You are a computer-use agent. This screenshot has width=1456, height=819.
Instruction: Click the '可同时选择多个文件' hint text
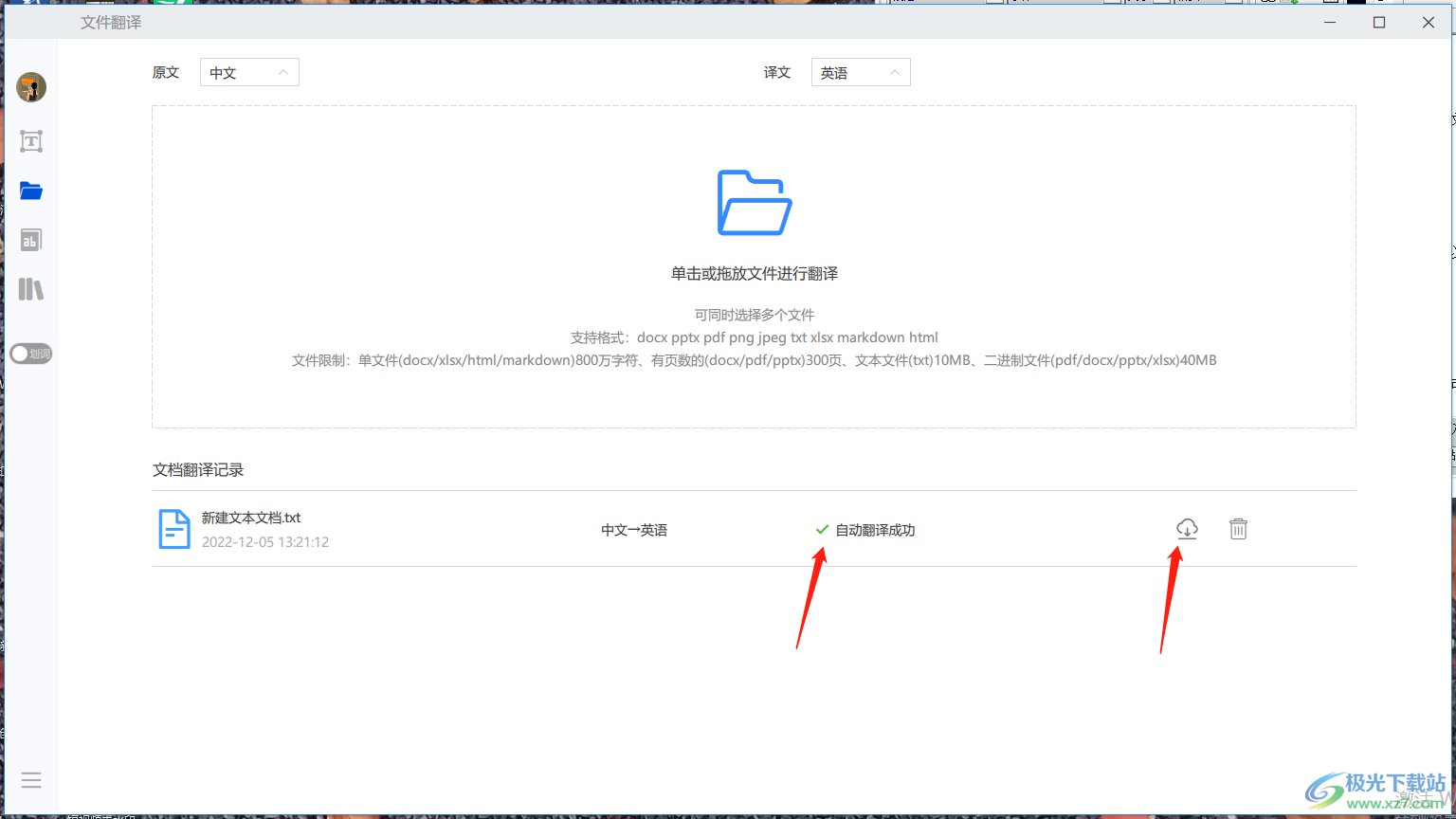click(x=755, y=315)
